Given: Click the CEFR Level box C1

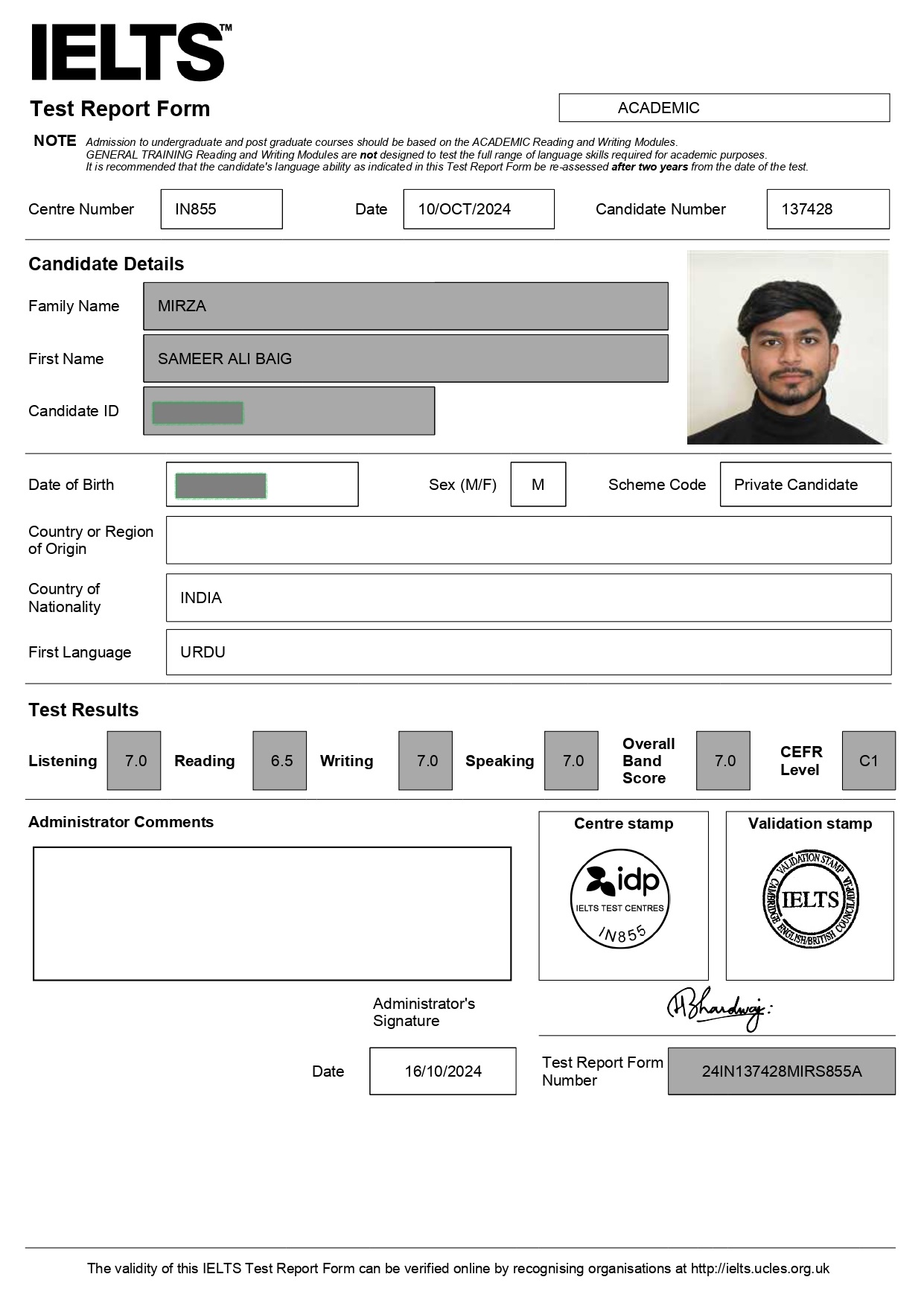Looking at the screenshot, I should click(x=868, y=760).
